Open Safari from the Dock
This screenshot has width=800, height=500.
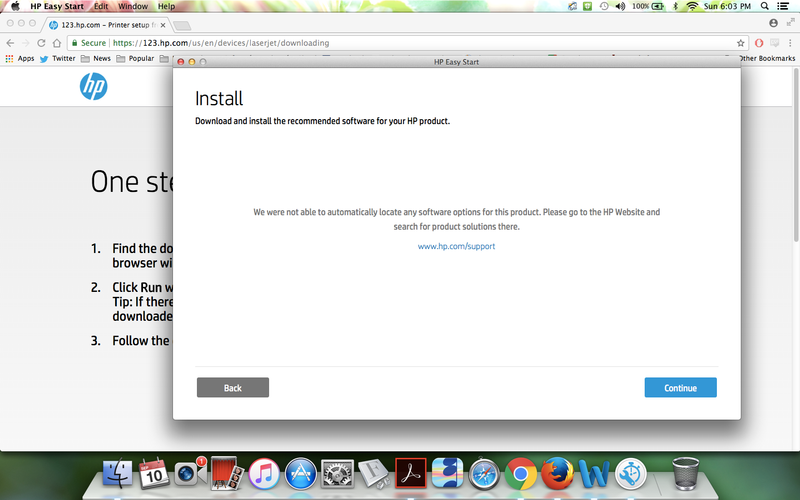tap(484, 473)
